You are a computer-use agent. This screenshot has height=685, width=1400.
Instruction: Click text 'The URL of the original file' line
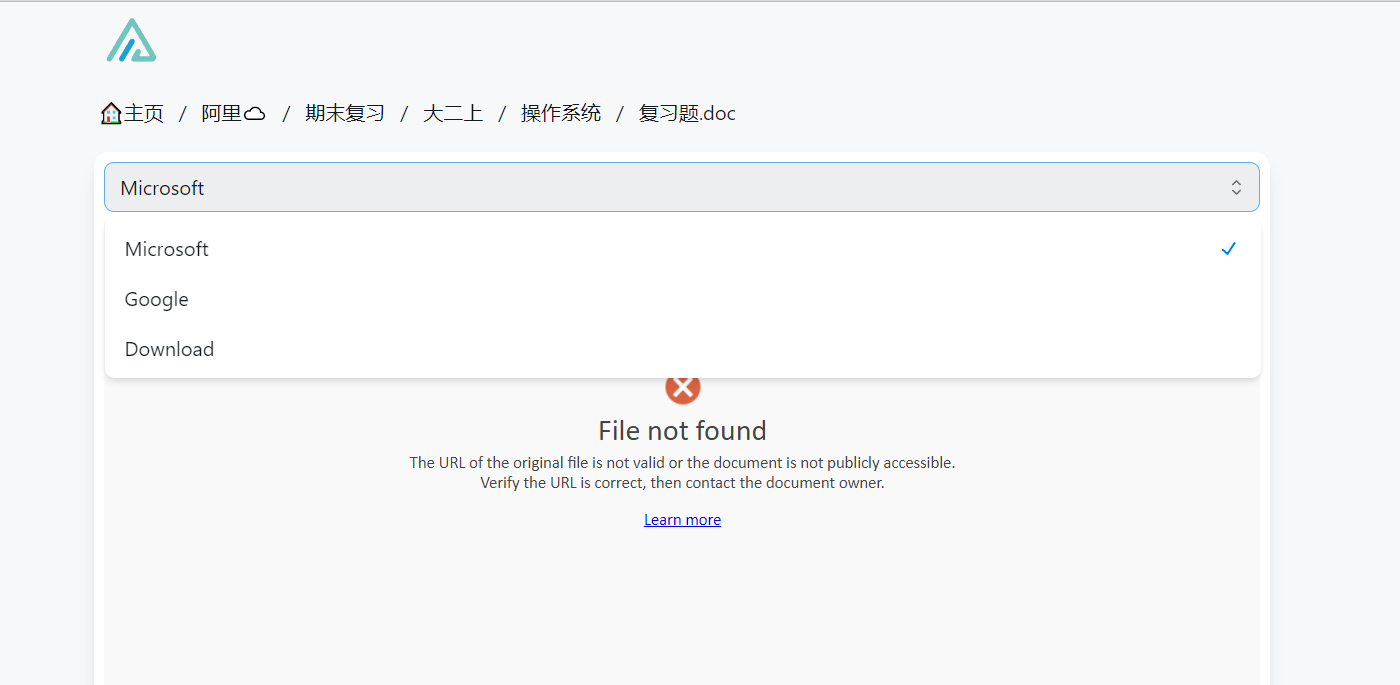coord(682,463)
